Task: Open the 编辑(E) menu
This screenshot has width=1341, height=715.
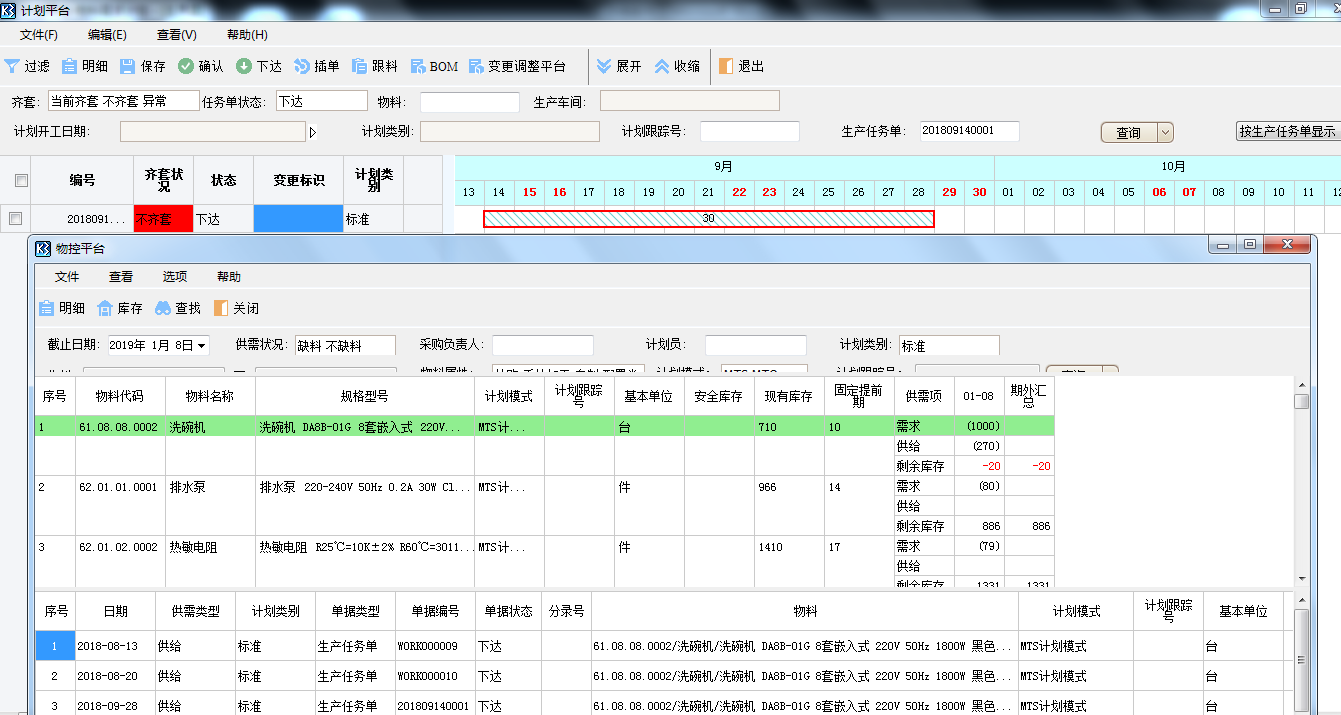Action: pyautogui.click(x=107, y=35)
